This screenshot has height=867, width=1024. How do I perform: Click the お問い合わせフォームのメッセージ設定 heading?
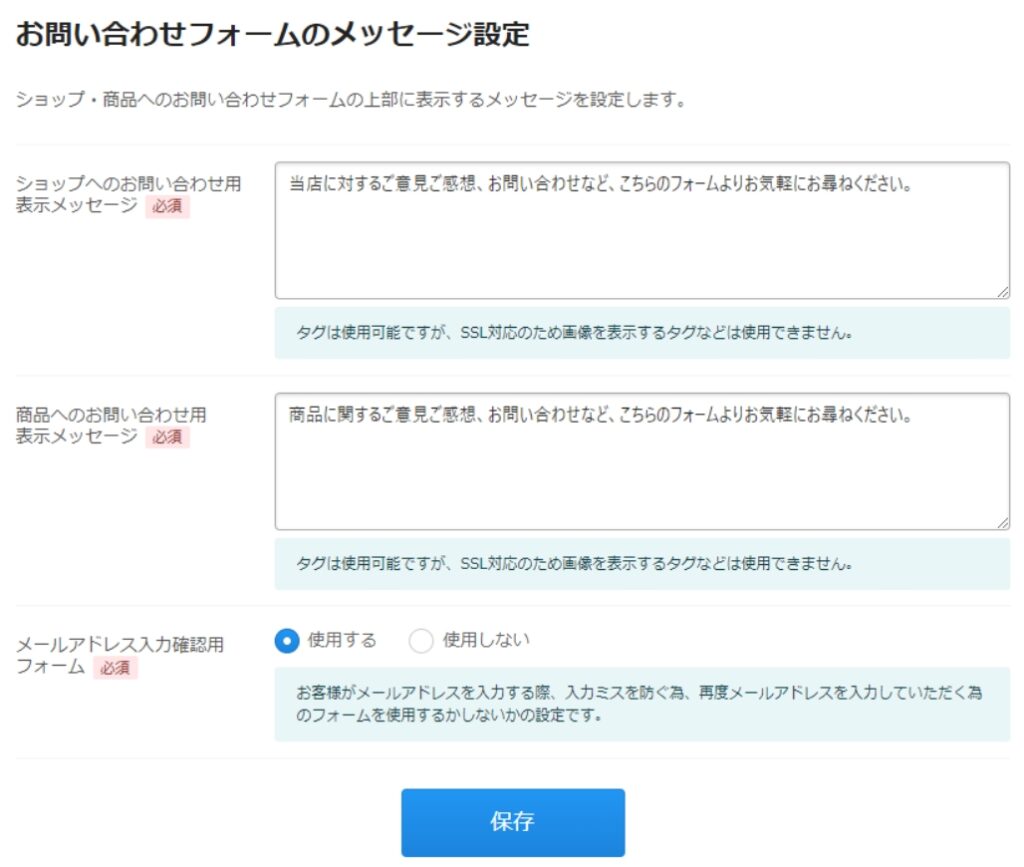tap(272, 35)
